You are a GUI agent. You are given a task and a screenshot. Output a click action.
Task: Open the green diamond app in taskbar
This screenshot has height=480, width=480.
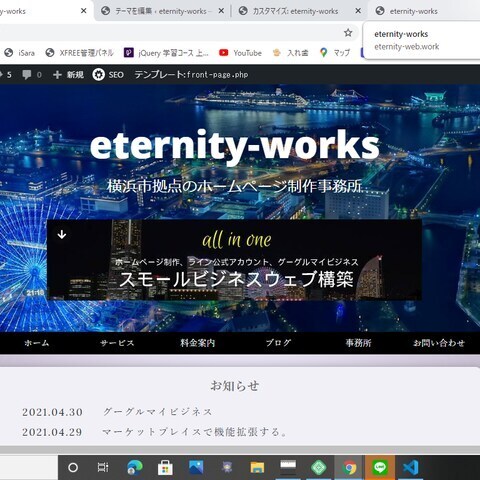(x=319, y=467)
